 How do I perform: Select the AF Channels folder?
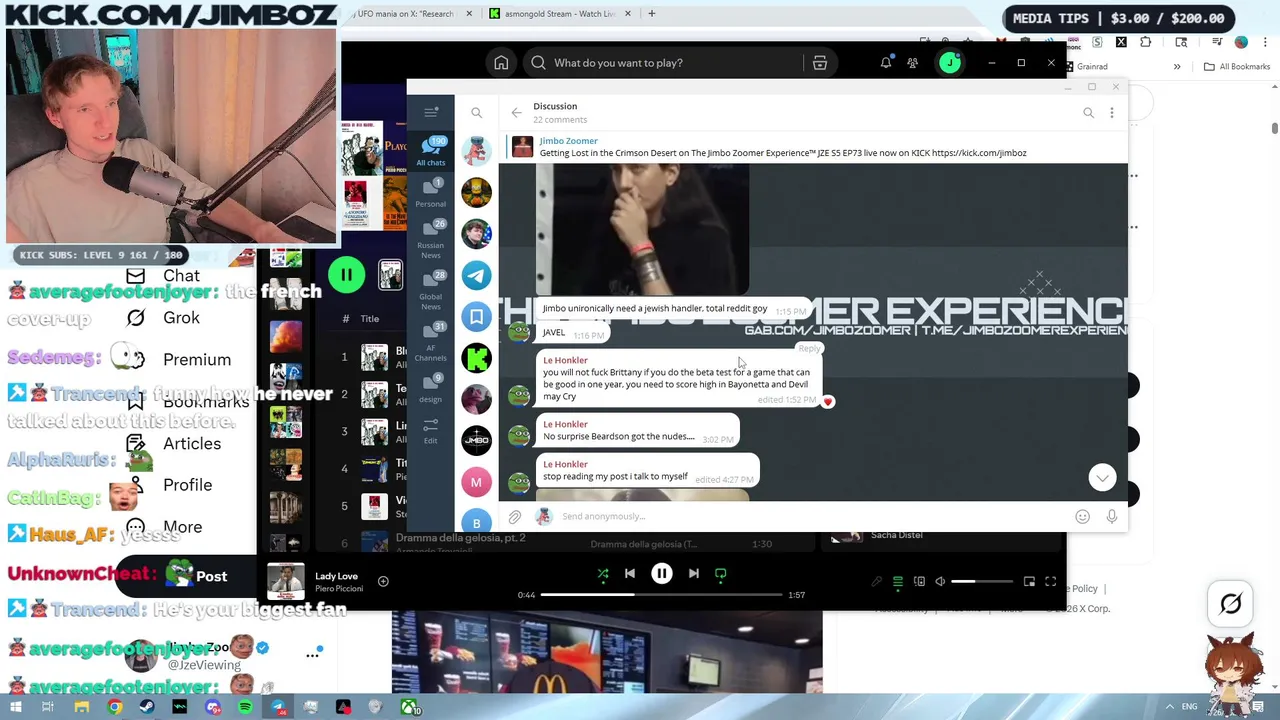[431, 343]
